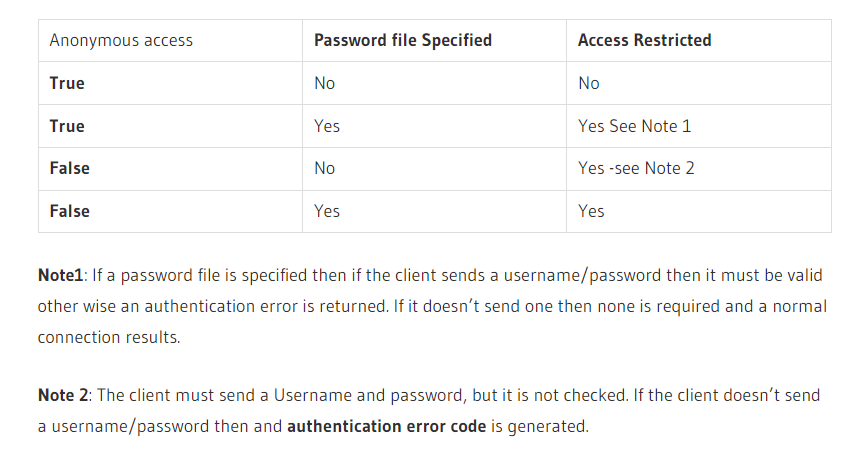This screenshot has width=866, height=461.
Task: Select 'Yes' under Password file in last row
Action: [326, 211]
